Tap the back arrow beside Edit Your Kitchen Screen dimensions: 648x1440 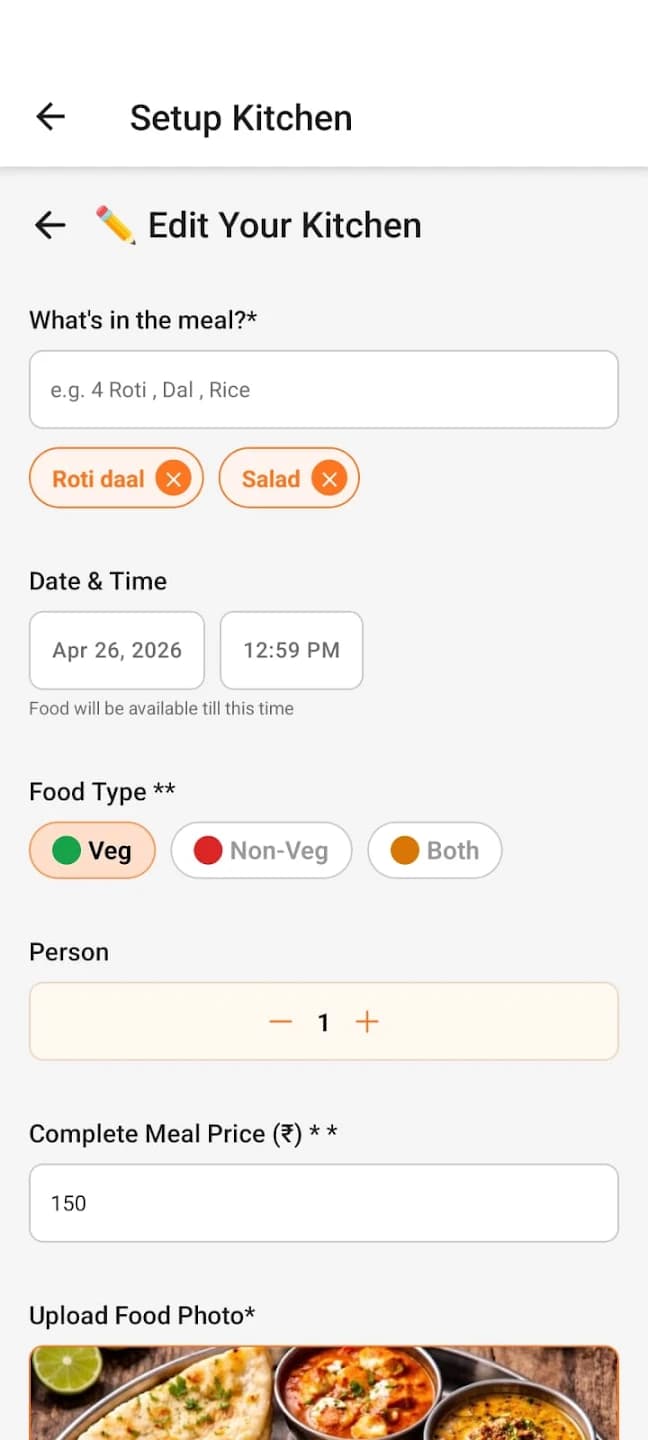click(x=50, y=225)
